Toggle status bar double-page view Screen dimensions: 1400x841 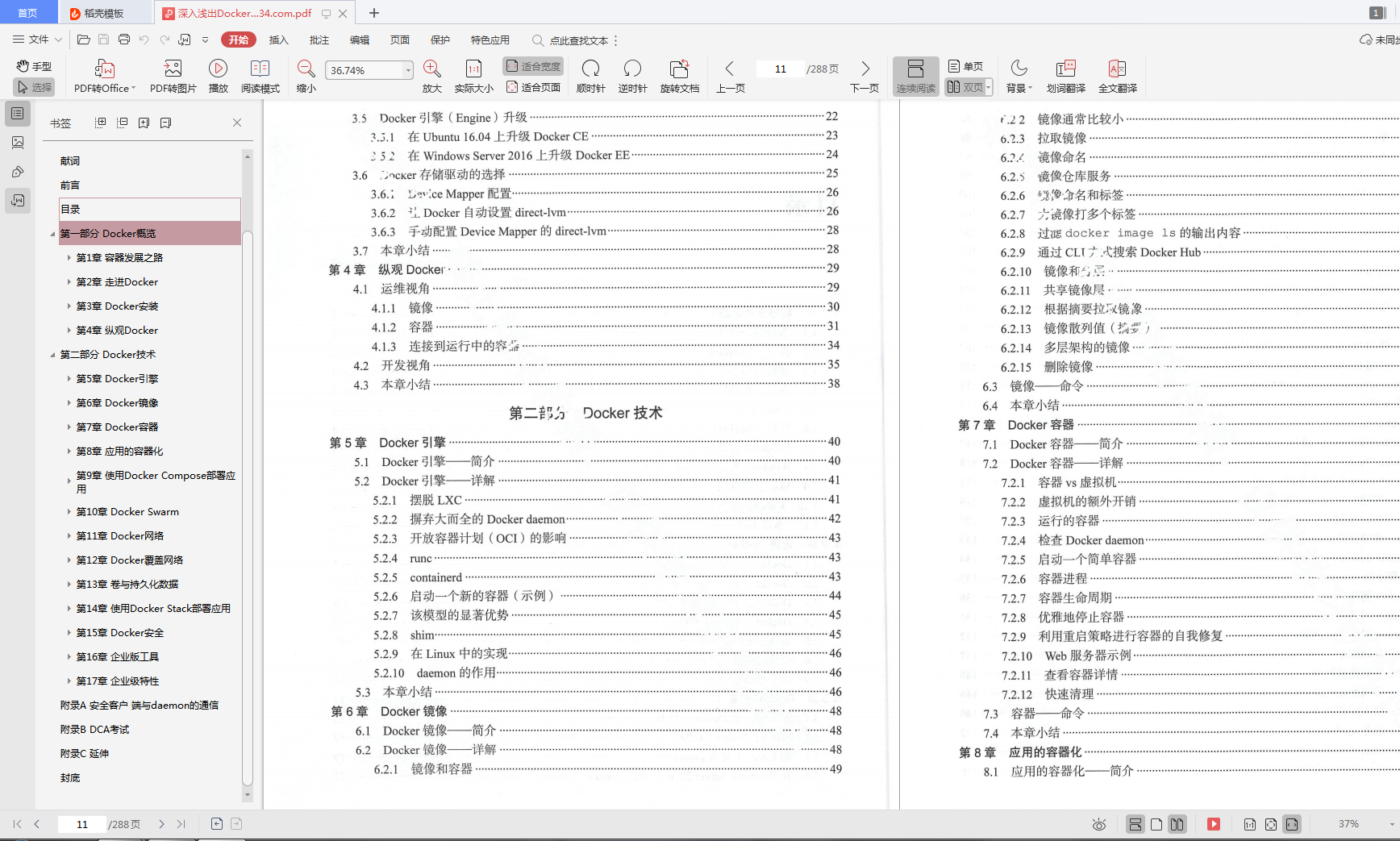click(1177, 824)
